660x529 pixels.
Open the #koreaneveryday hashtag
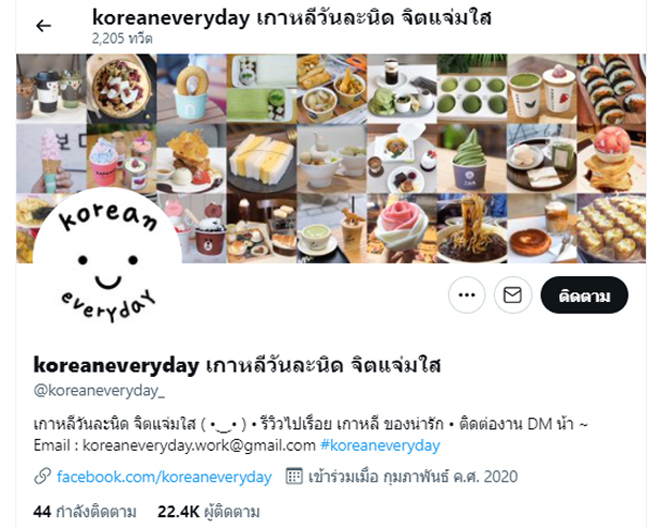[380, 445]
